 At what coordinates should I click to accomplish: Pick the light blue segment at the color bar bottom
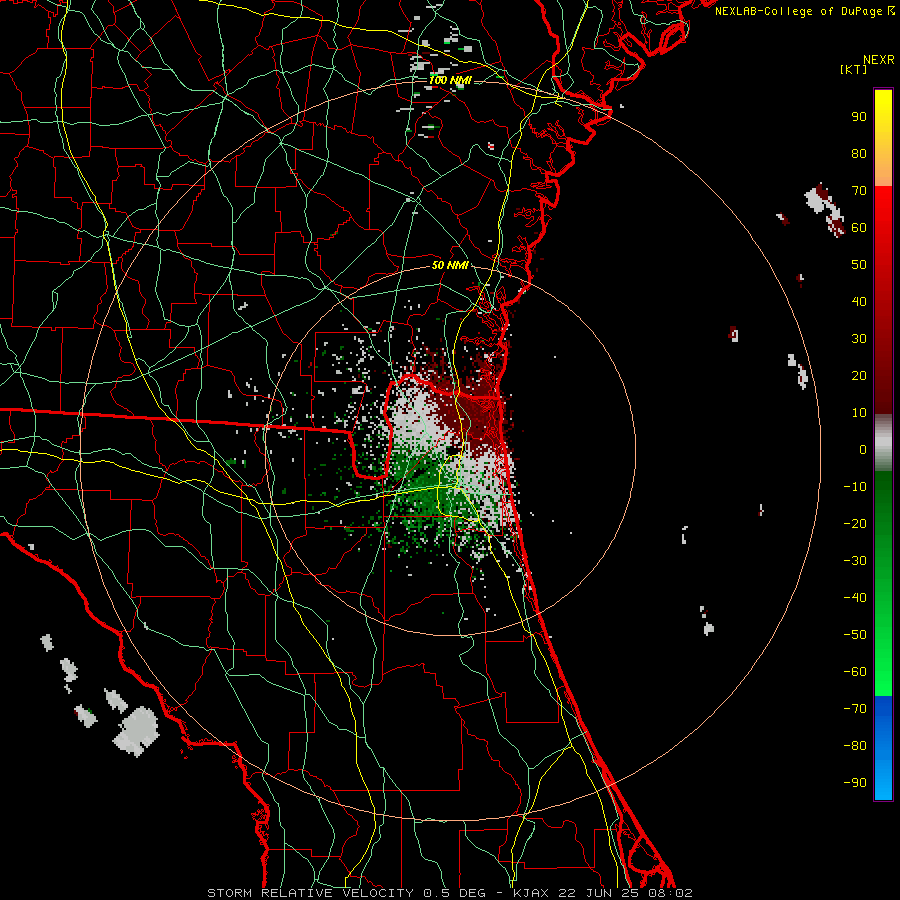coord(883,778)
